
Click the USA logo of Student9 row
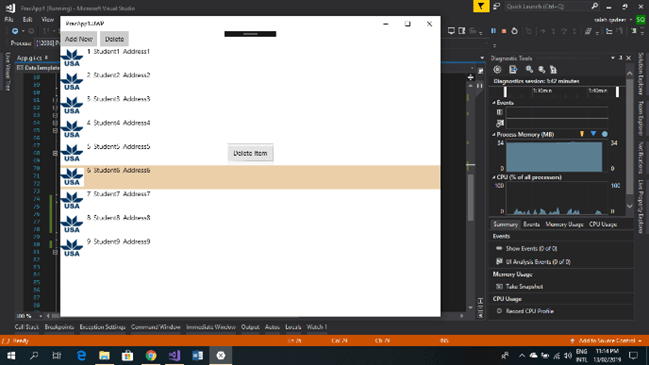coord(72,248)
